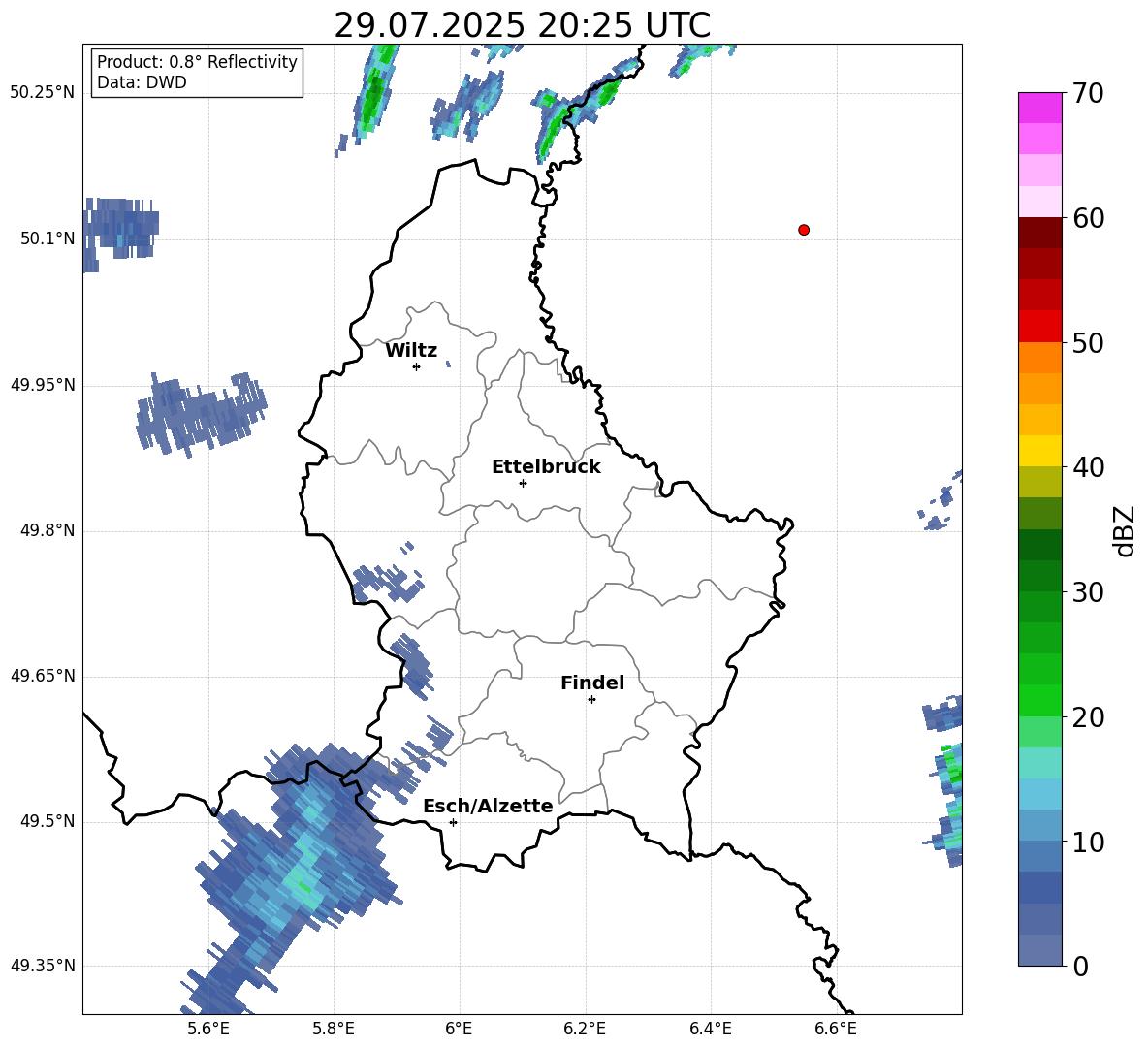Click the 6°E longitude label
This screenshot has height=1048, width=1148.
click(459, 1029)
